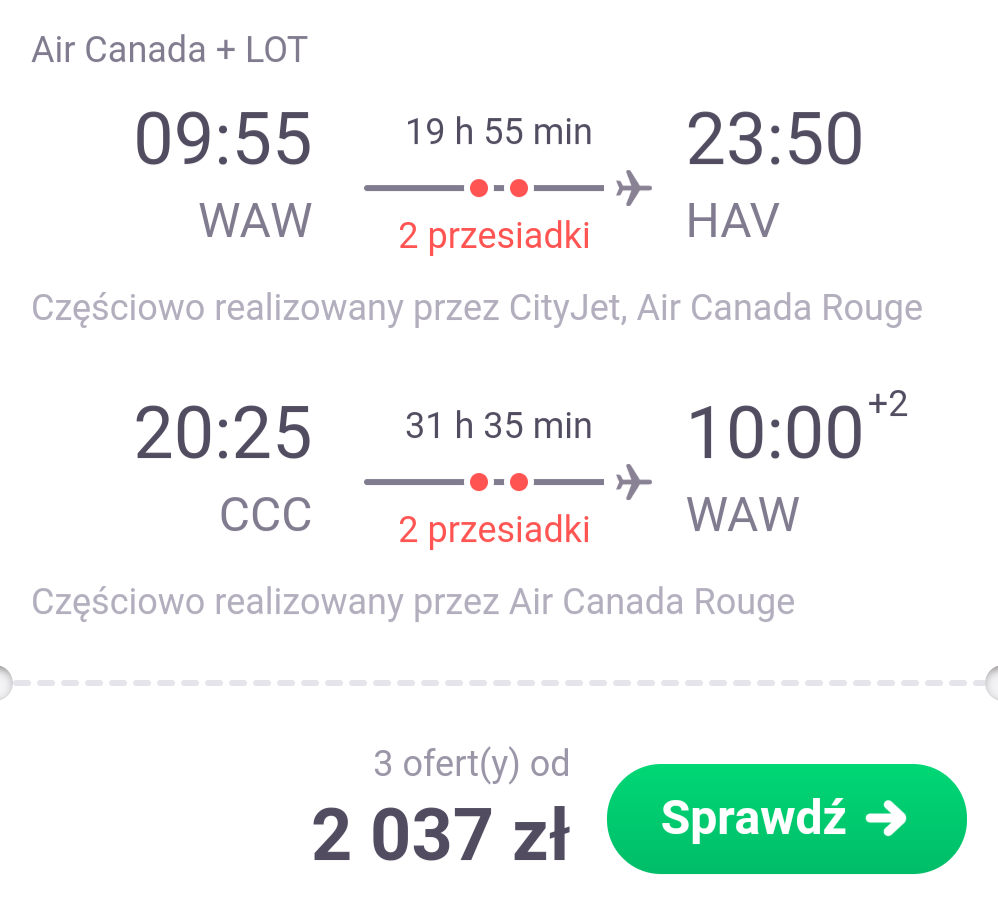Click "3 ofert(y) od" offers text
Viewport: 998px width, 901px height.
tap(472, 764)
